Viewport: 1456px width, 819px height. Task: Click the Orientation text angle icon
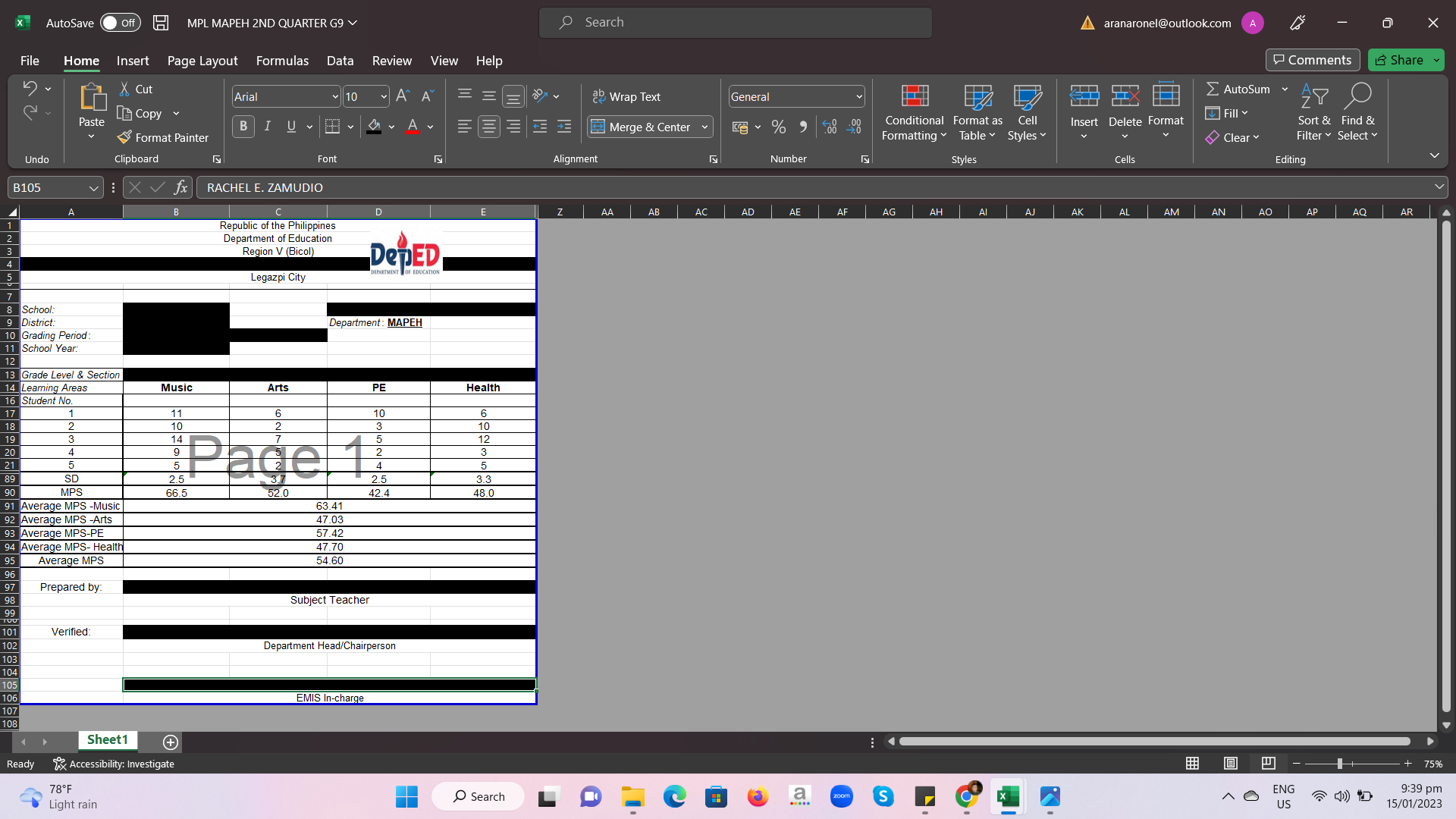click(540, 96)
